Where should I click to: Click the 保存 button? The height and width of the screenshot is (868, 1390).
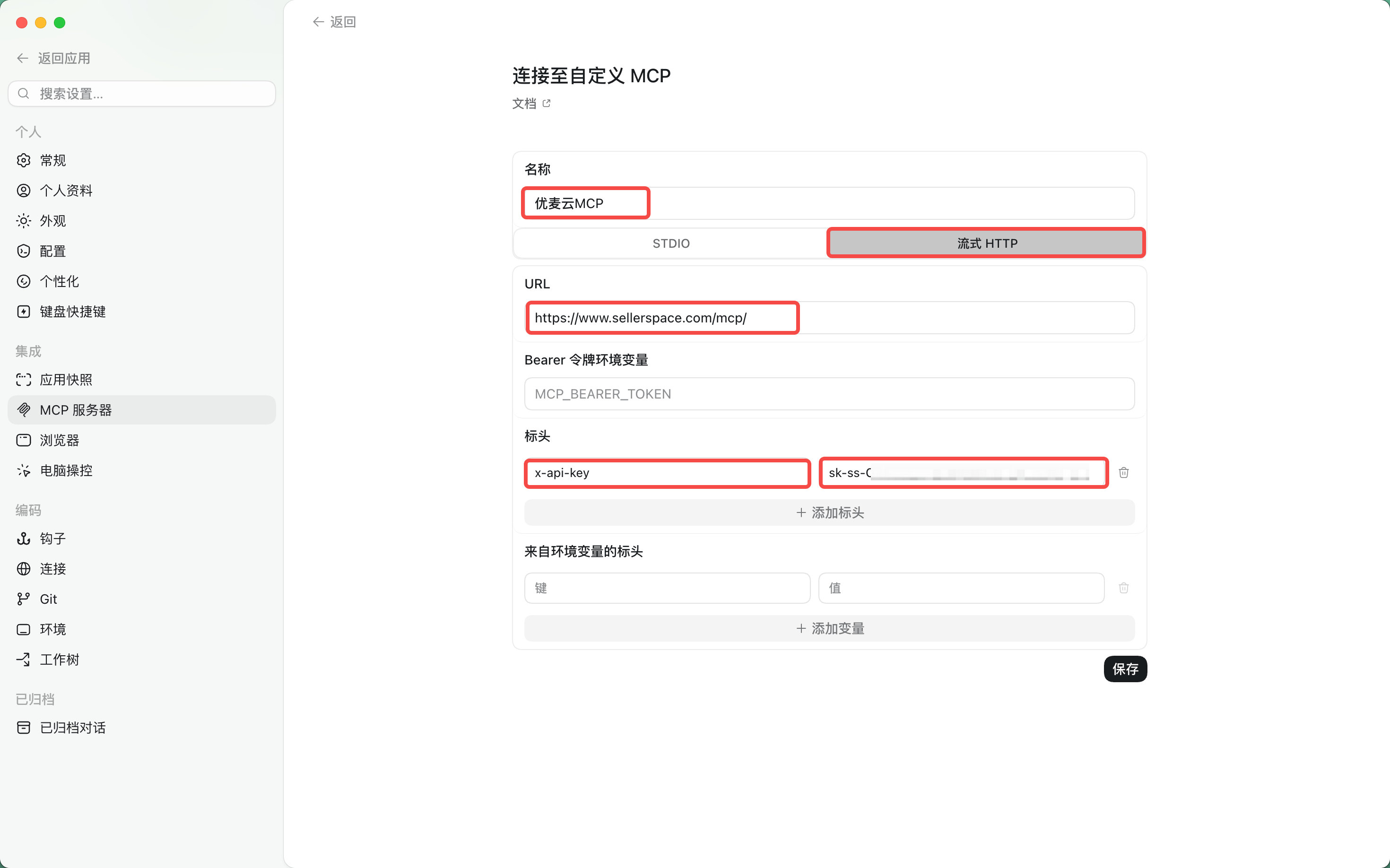click(x=1125, y=669)
